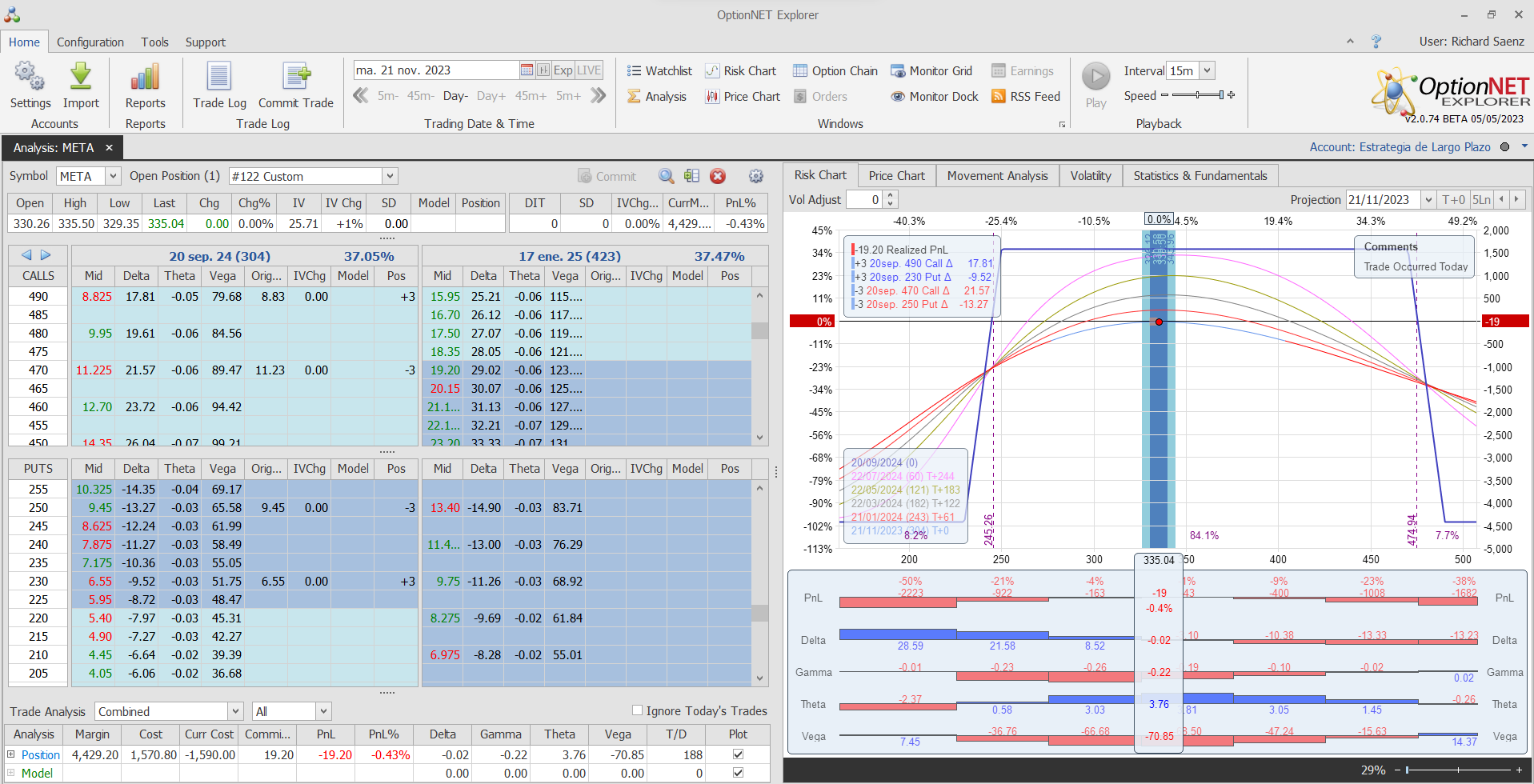The width and height of the screenshot is (1534, 784).
Task: Open the Projection date dropdown
Action: click(x=1428, y=199)
